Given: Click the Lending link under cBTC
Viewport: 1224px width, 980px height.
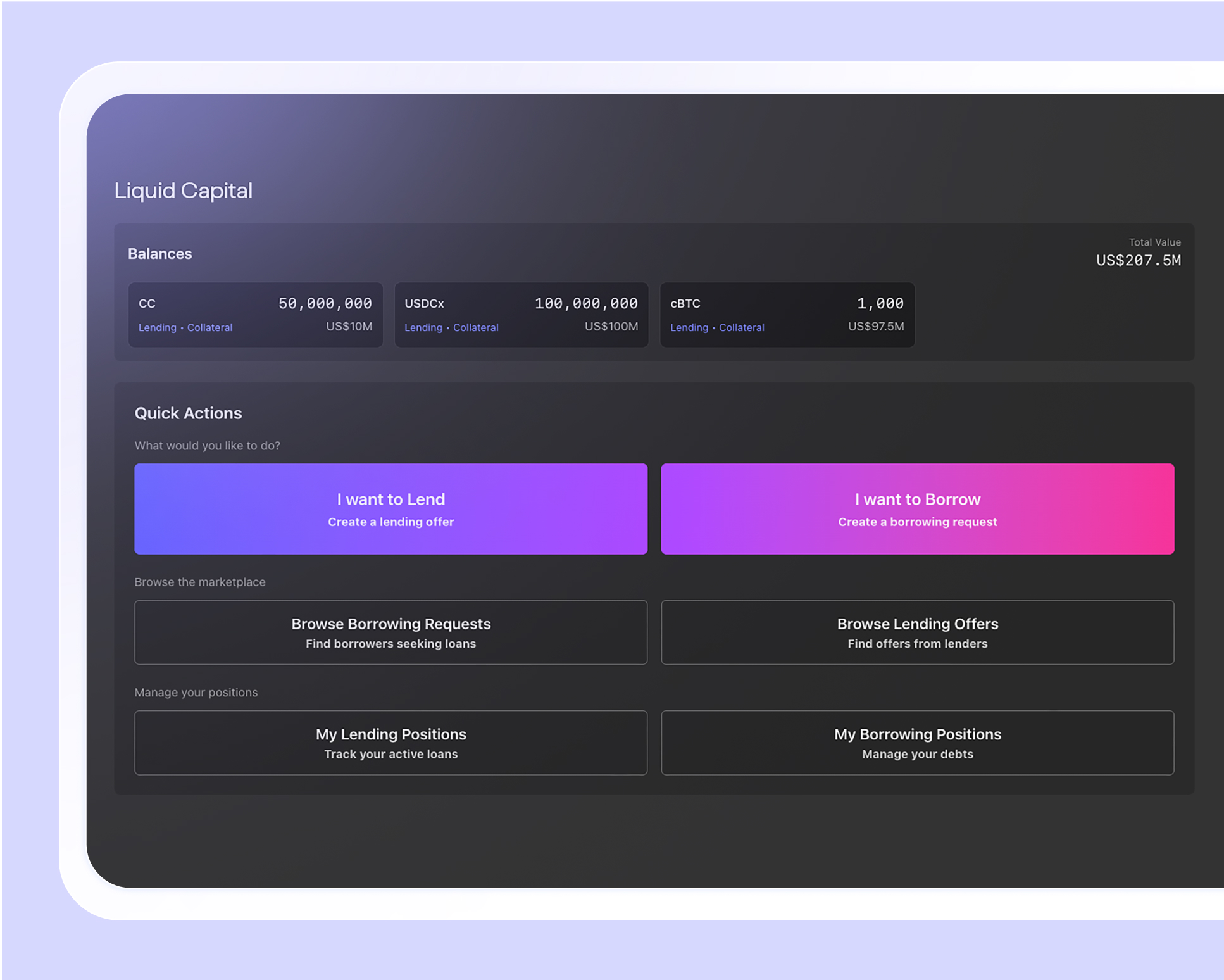Looking at the screenshot, I should (x=689, y=327).
